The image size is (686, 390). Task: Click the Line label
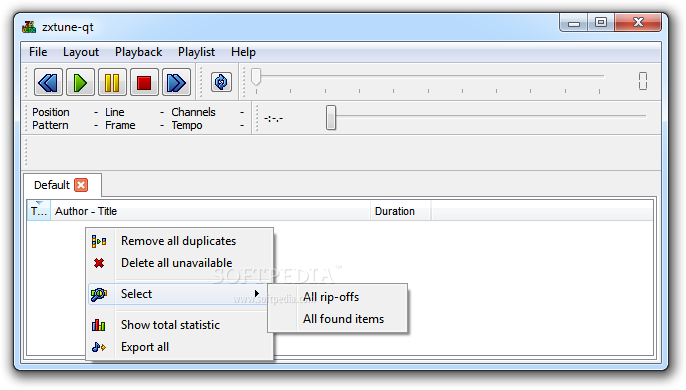[115, 112]
